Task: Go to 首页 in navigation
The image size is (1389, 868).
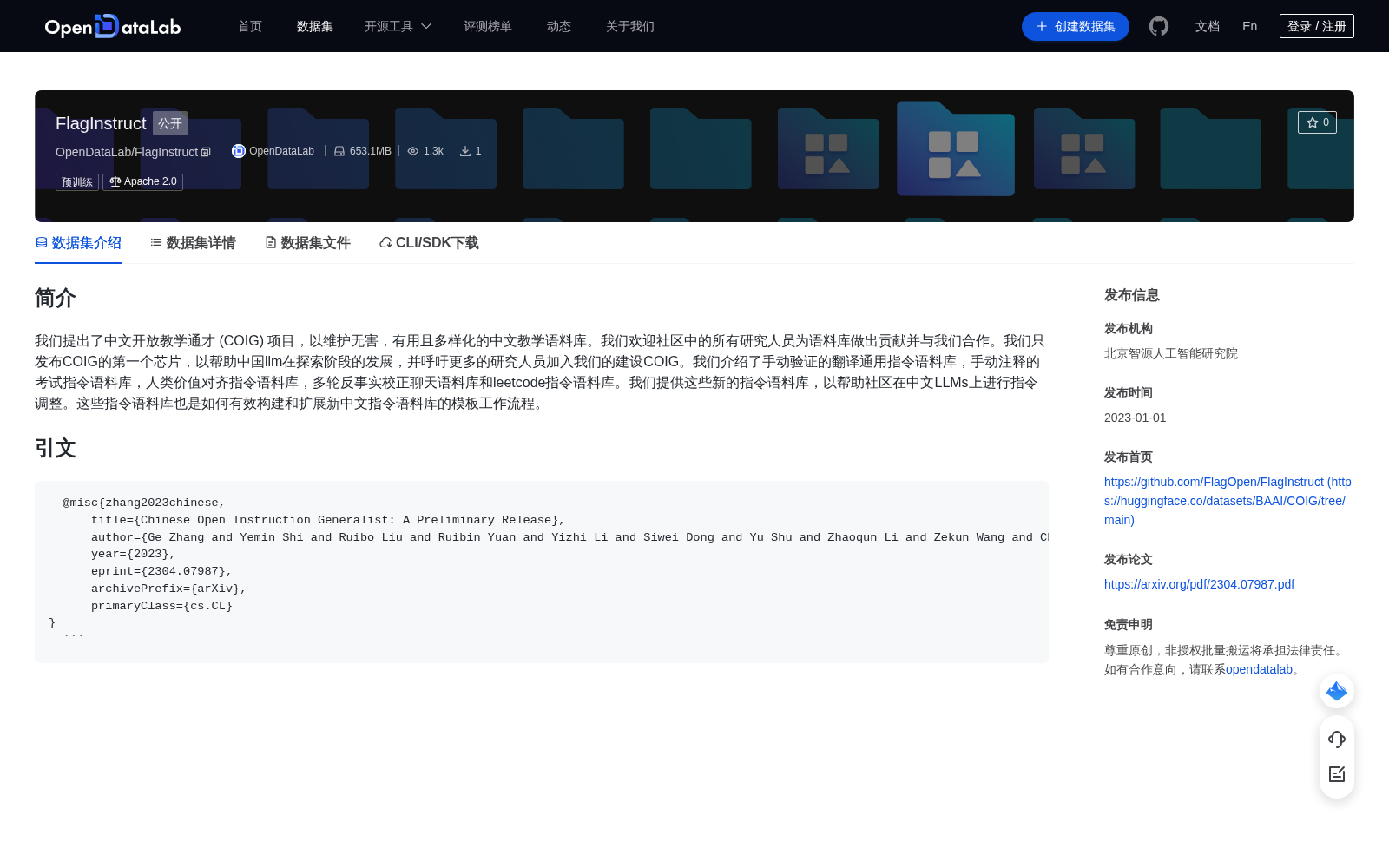Action: tap(250, 26)
